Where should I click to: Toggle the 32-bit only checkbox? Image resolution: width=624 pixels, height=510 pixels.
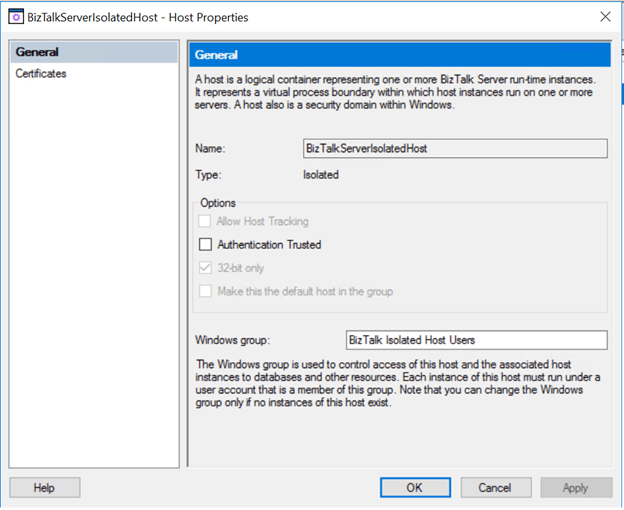(206, 268)
